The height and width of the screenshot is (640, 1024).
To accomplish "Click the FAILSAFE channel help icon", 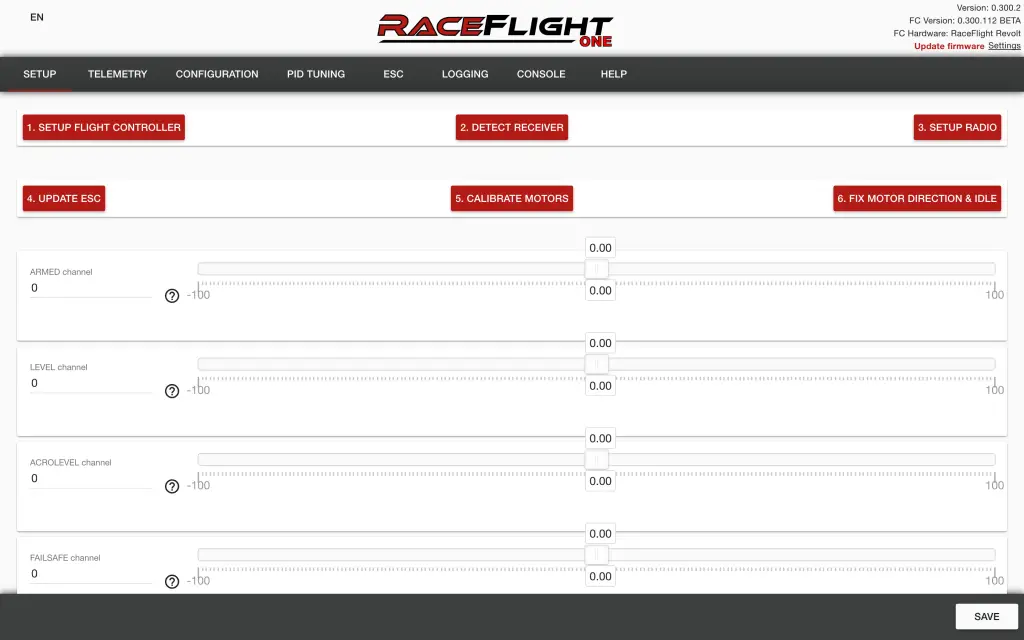I will click(171, 581).
